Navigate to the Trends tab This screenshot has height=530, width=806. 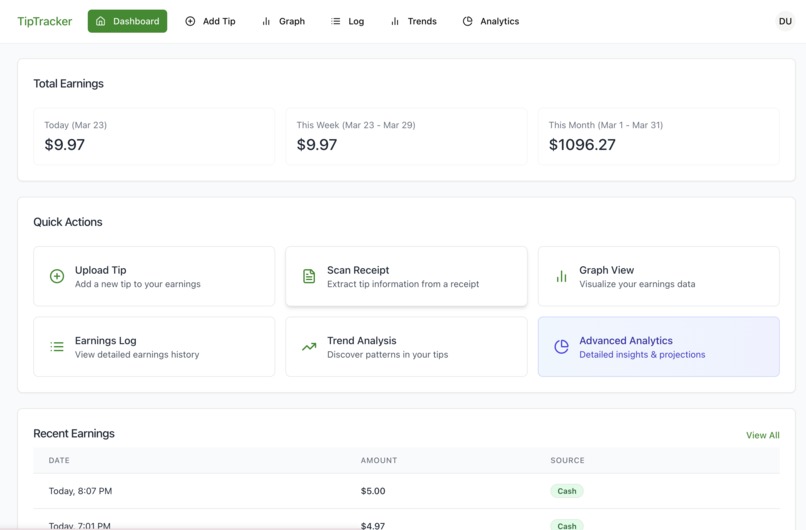[x=414, y=21]
